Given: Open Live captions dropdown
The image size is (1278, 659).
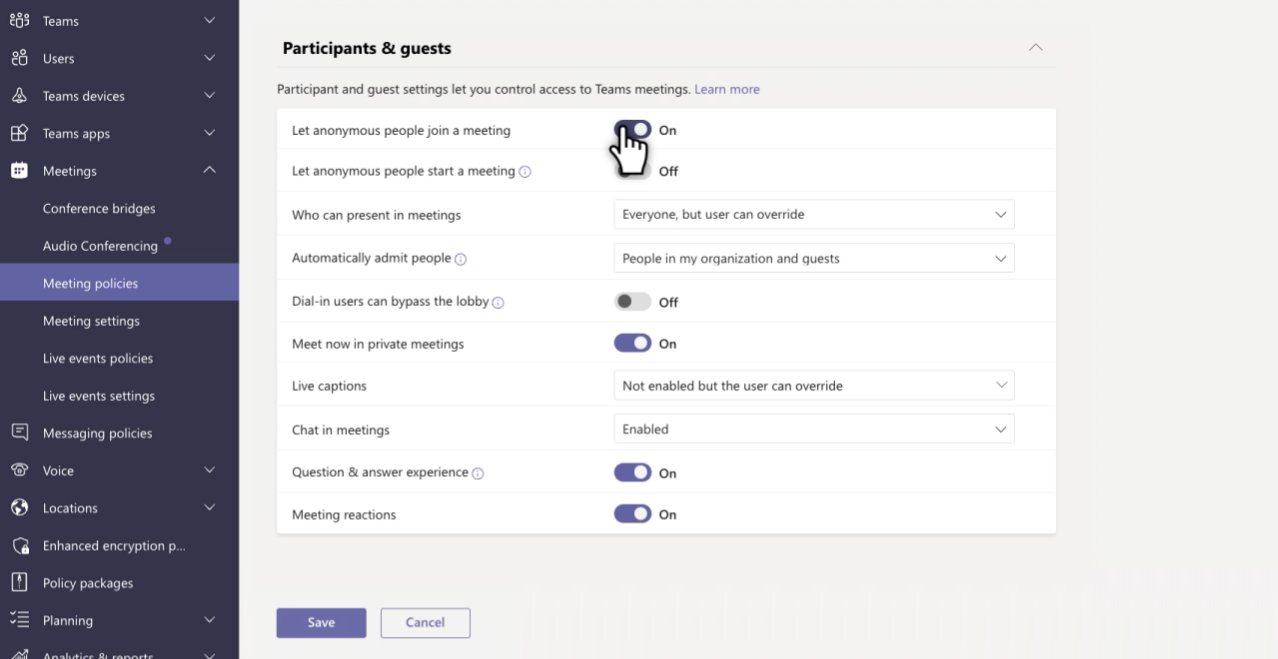Looking at the screenshot, I should pos(814,385).
